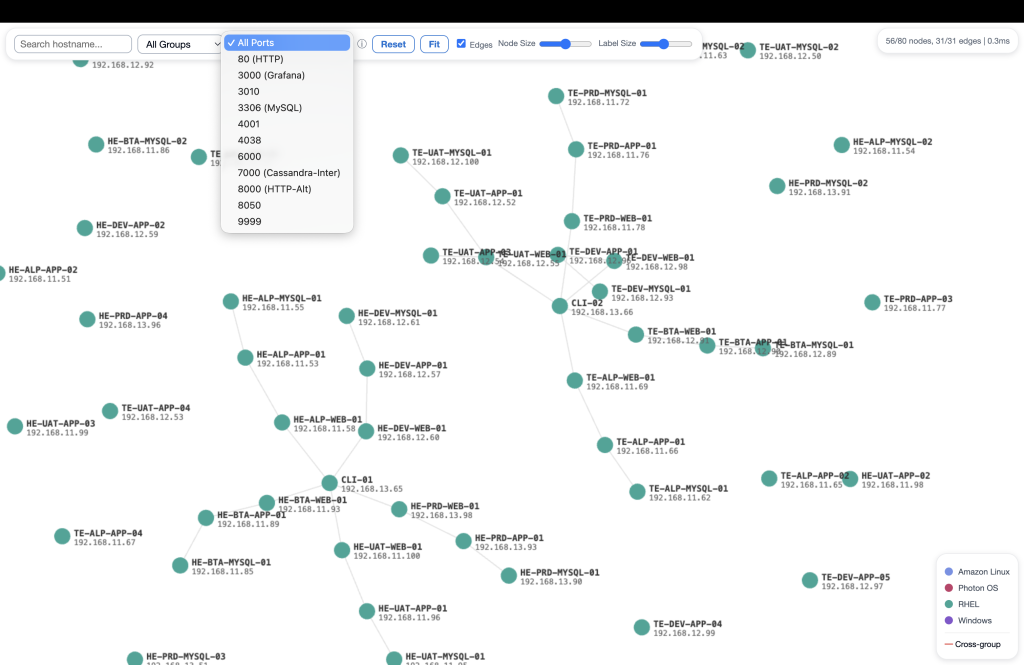Choose 3306 (MySQL) port option
Viewport: 1024px width, 665px height.
point(287,108)
